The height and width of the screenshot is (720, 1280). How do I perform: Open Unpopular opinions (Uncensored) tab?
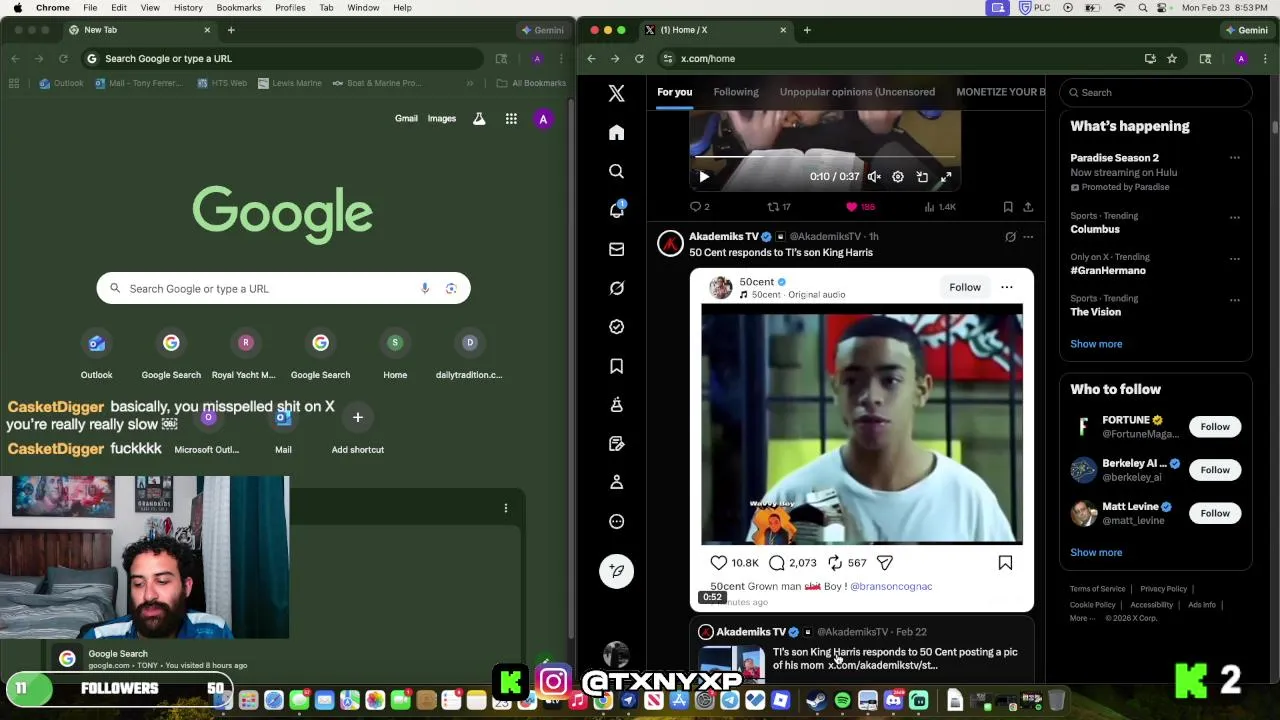pos(857,92)
